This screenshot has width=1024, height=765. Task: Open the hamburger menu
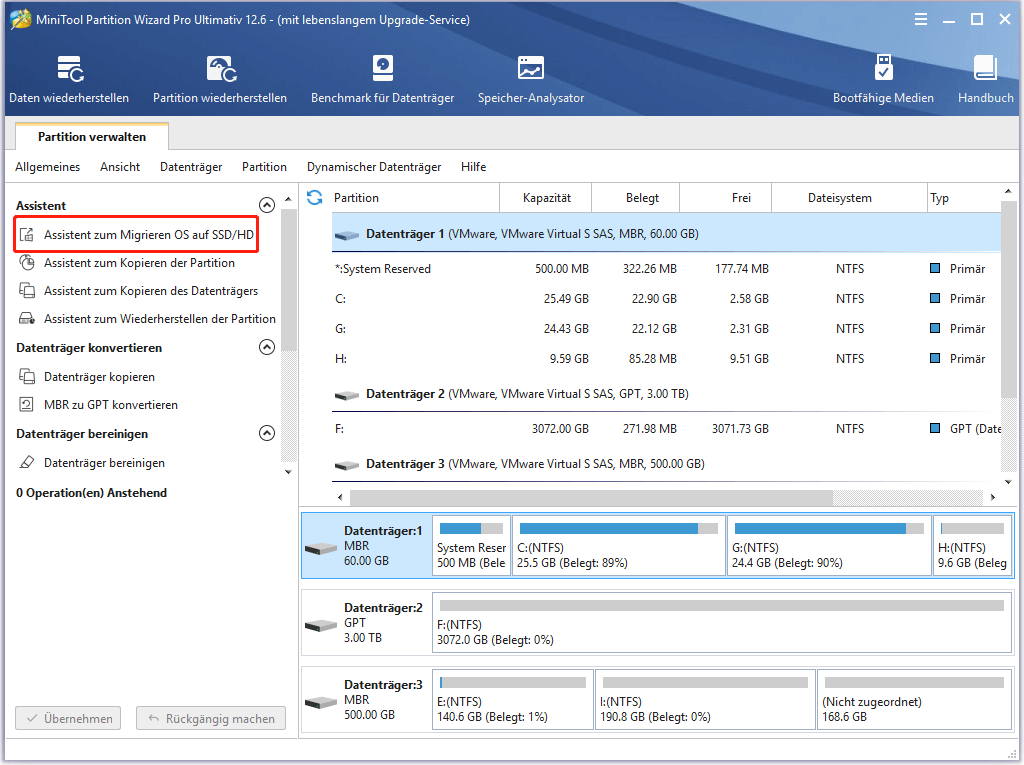tap(920, 19)
